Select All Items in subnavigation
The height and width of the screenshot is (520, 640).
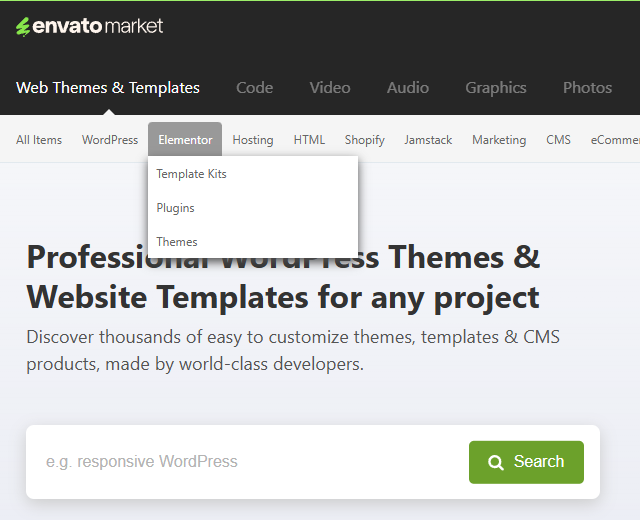[39, 140]
